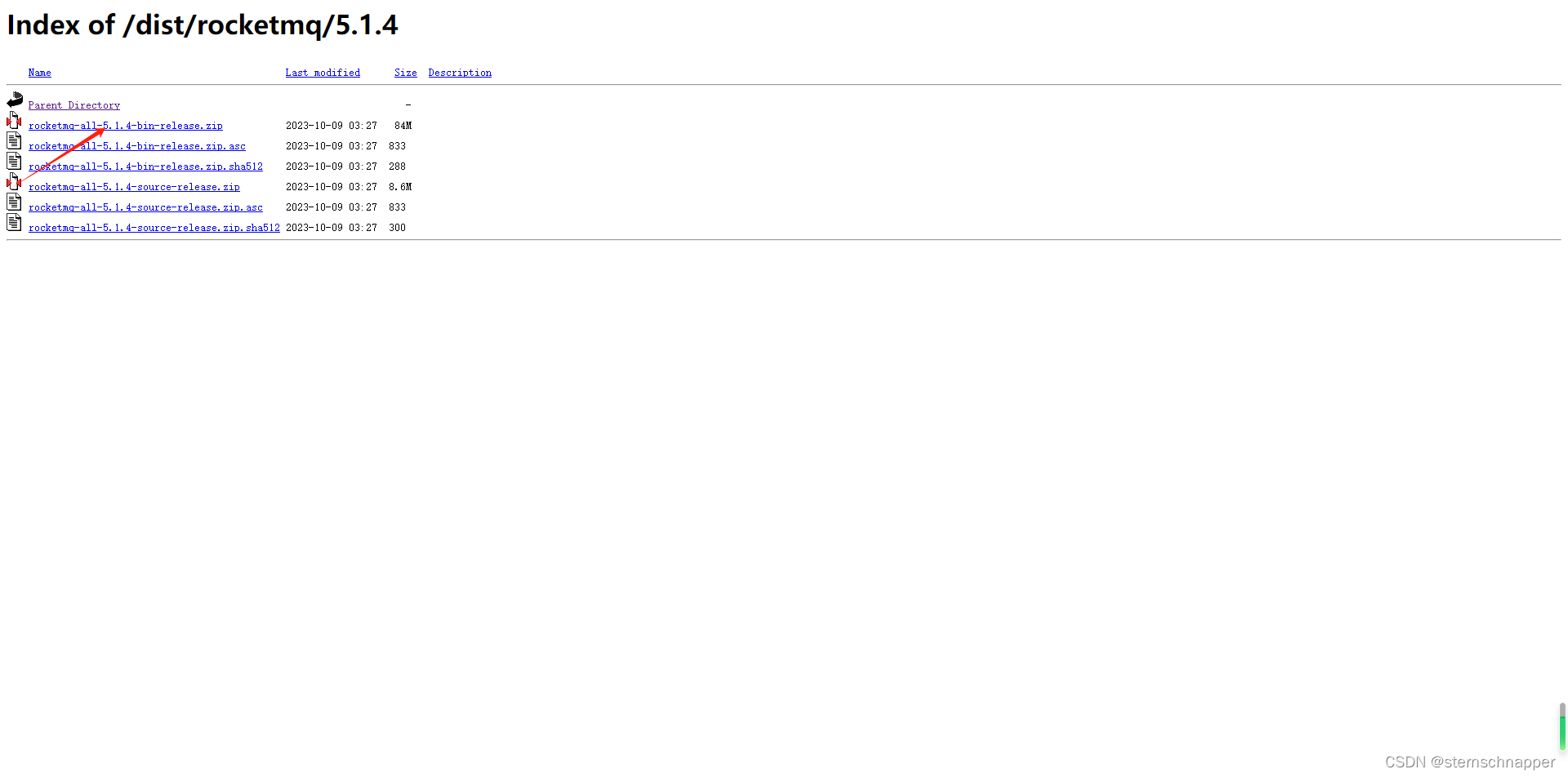This screenshot has height=778, width=1568.
Task: Sort the listing by Size
Action: tap(406, 73)
